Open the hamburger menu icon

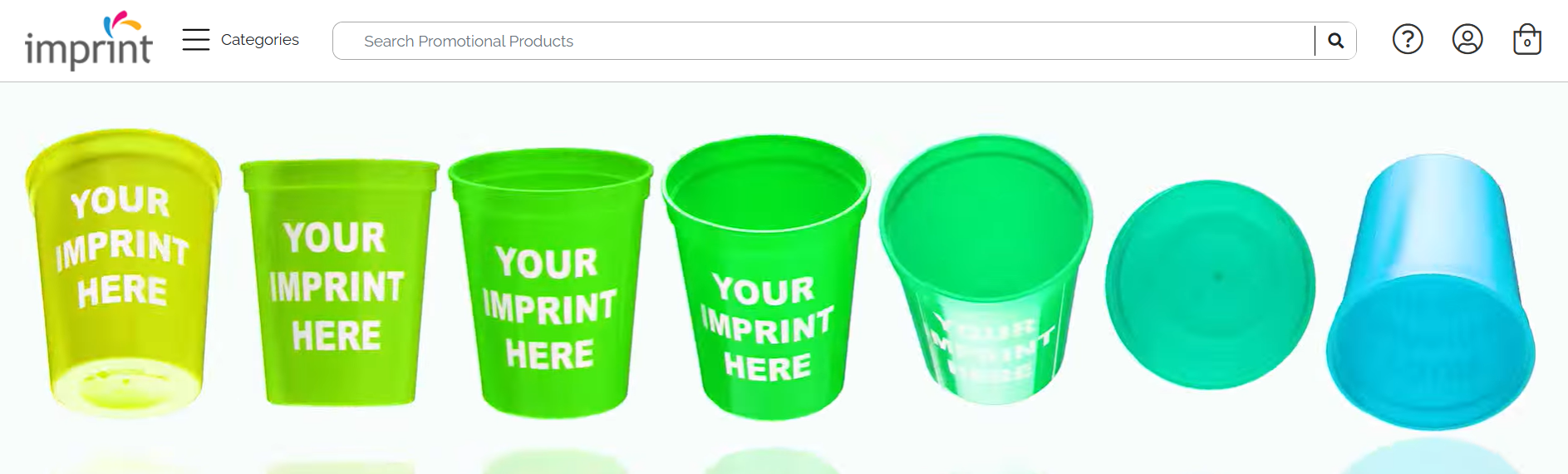tap(196, 39)
